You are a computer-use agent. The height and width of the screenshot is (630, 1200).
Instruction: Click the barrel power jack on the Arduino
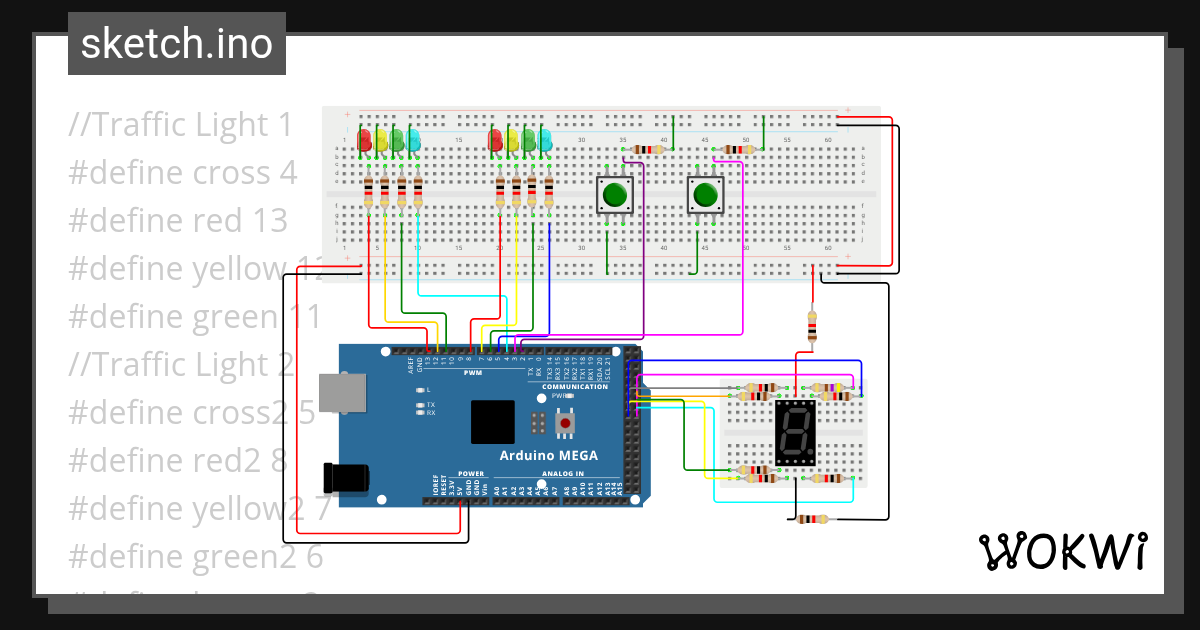click(345, 478)
